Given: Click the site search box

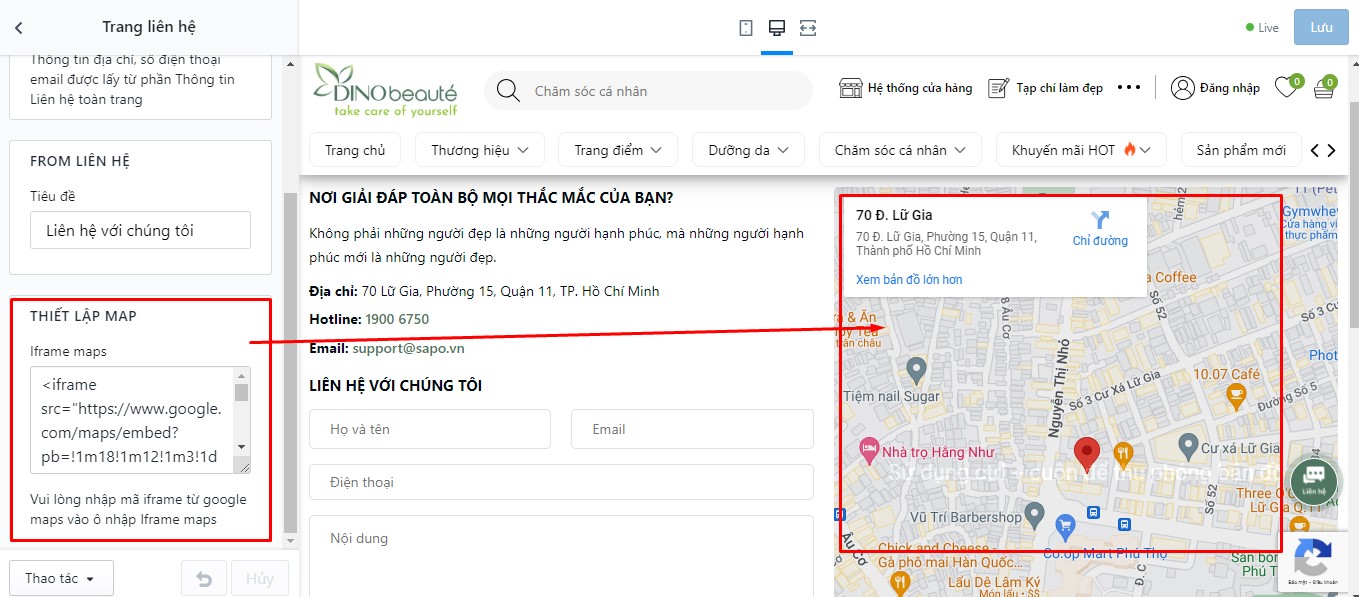Looking at the screenshot, I should coord(648,91).
